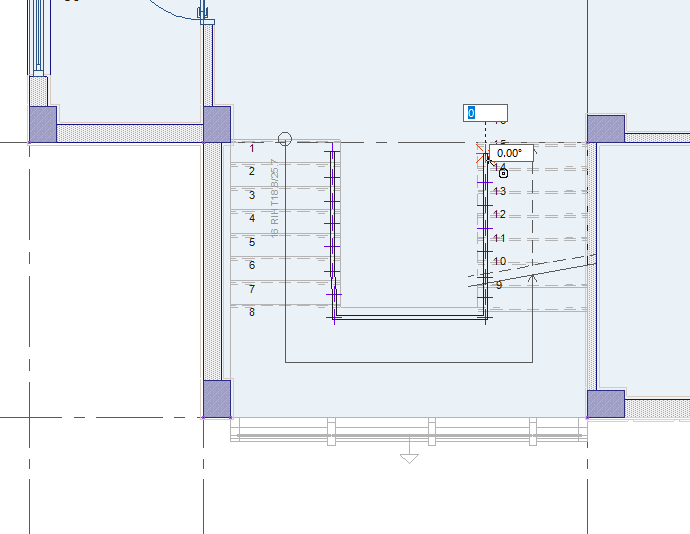Click the stair direction arrowhead near riser 9

(x=533, y=277)
